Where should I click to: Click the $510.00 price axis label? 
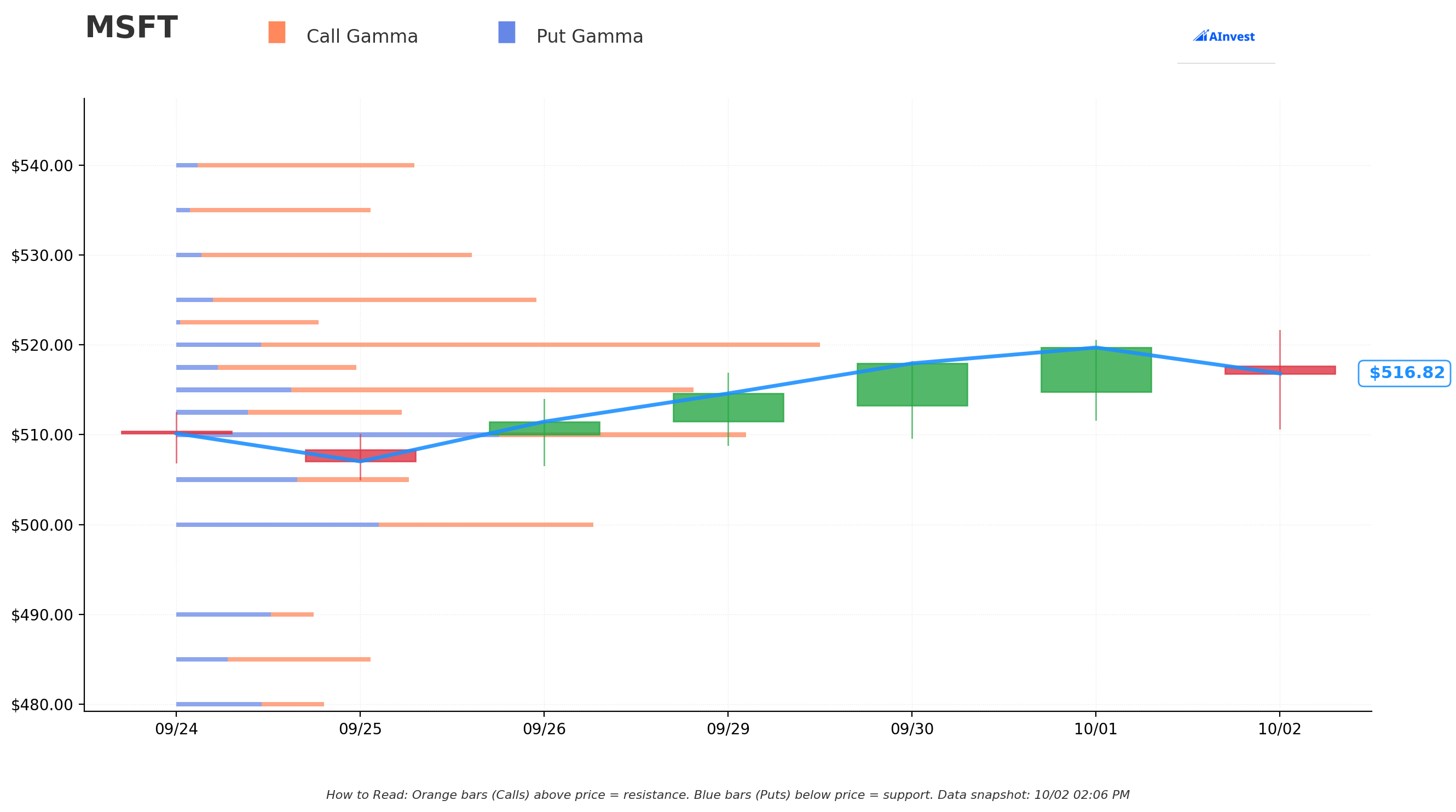[x=42, y=435]
